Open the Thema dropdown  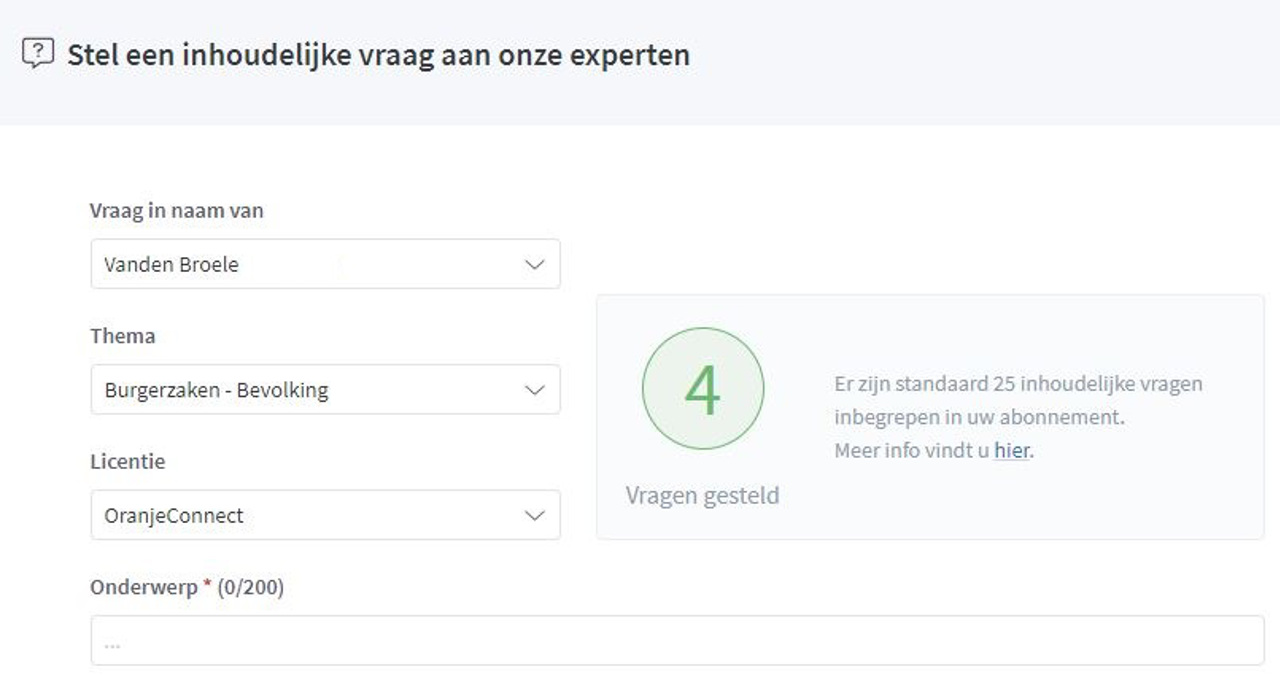[x=325, y=390]
